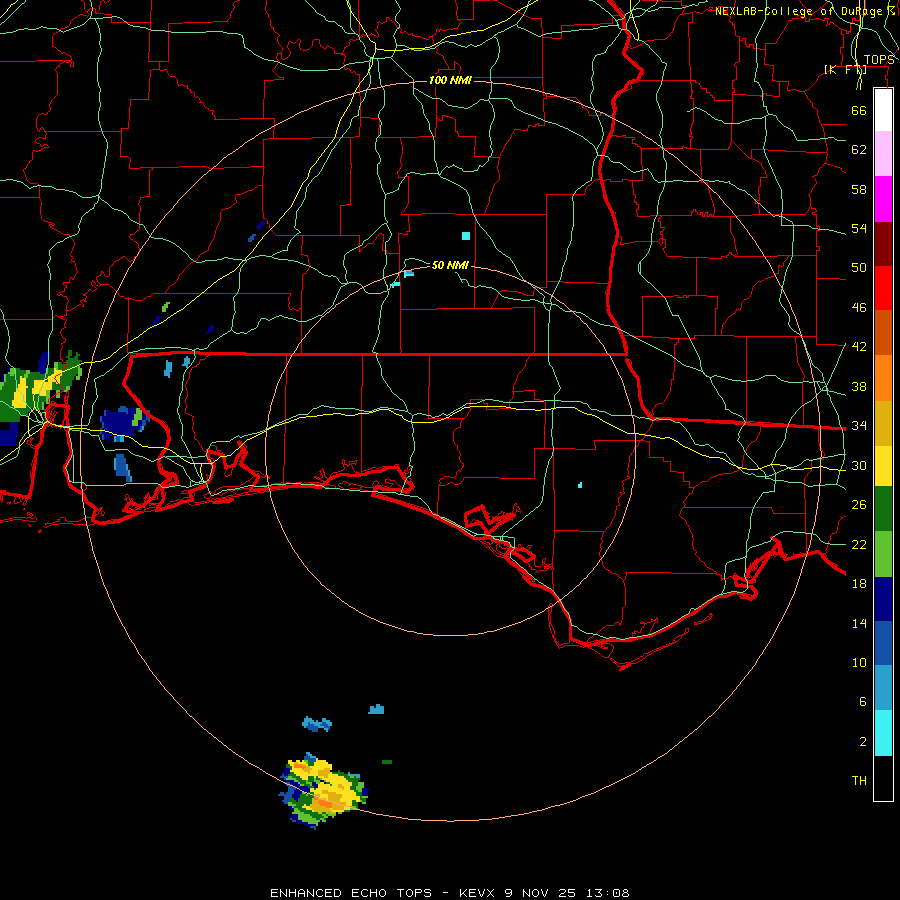
Task: Pick the magenta band in the color scale
Action: (883, 199)
